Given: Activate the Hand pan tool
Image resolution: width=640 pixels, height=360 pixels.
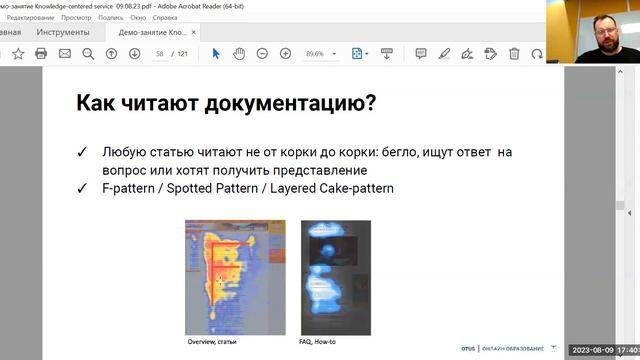Looking at the screenshot, I should point(239,53).
